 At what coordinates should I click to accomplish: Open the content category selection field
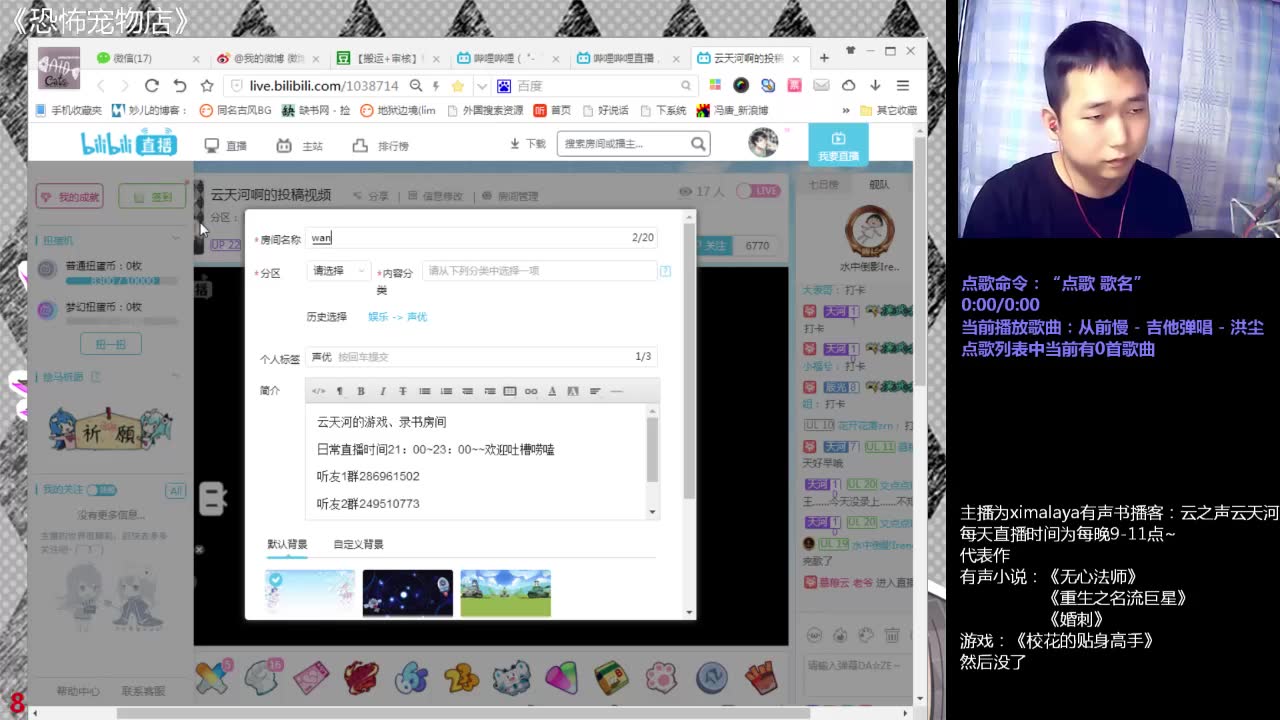[538, 271]
